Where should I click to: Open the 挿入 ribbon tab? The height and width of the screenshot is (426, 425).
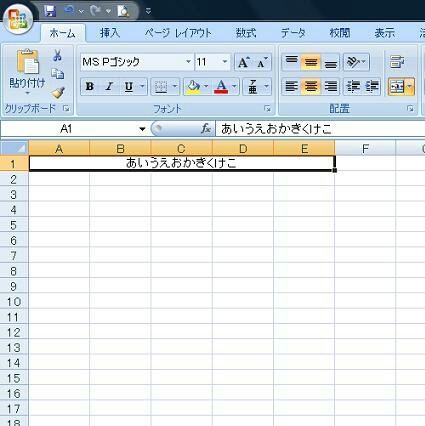[x=110, y=33]
